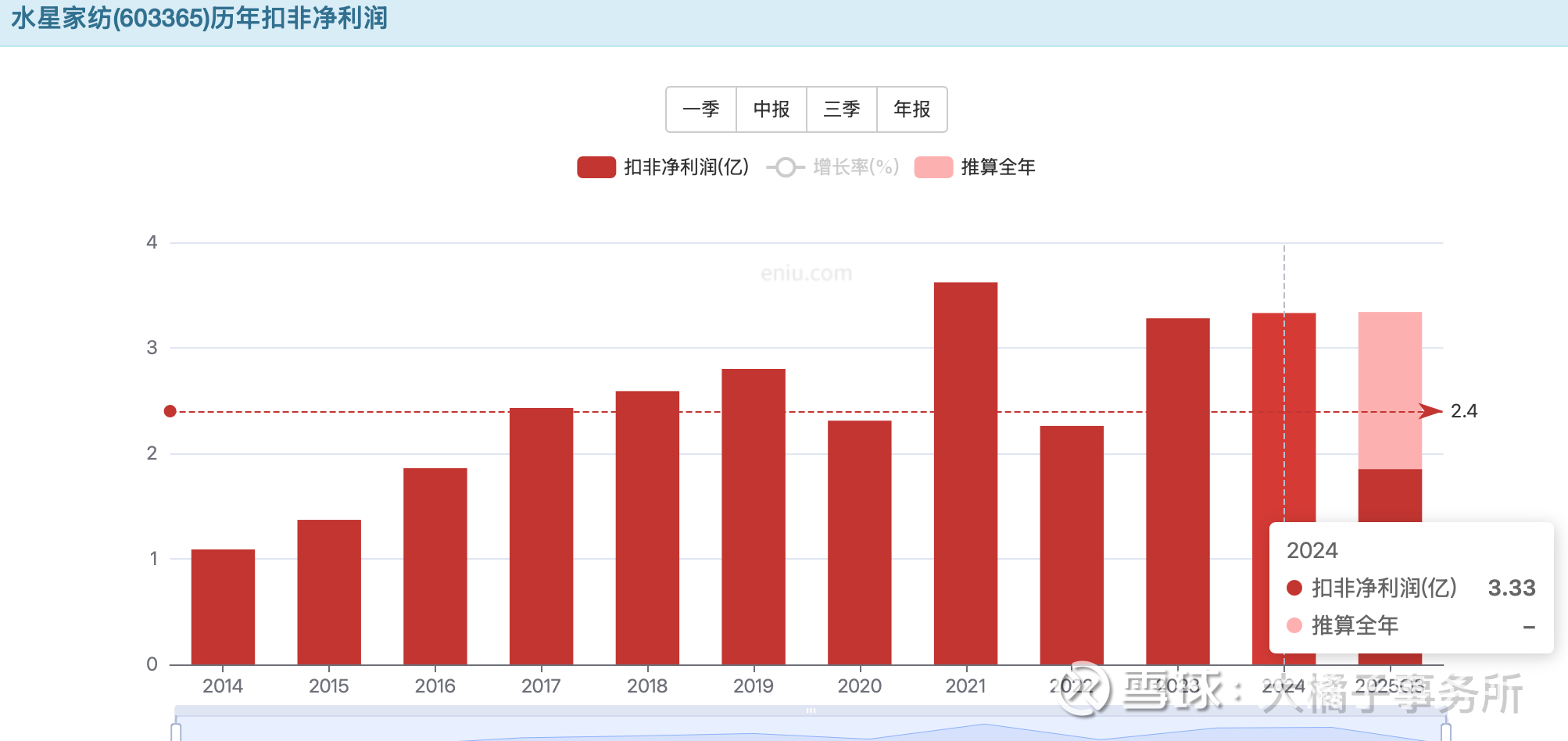Image resolution: width=1568 pixels, height=741 pixels.
Task: Click the 2014 x-axis label
Action: coord(223,686)
